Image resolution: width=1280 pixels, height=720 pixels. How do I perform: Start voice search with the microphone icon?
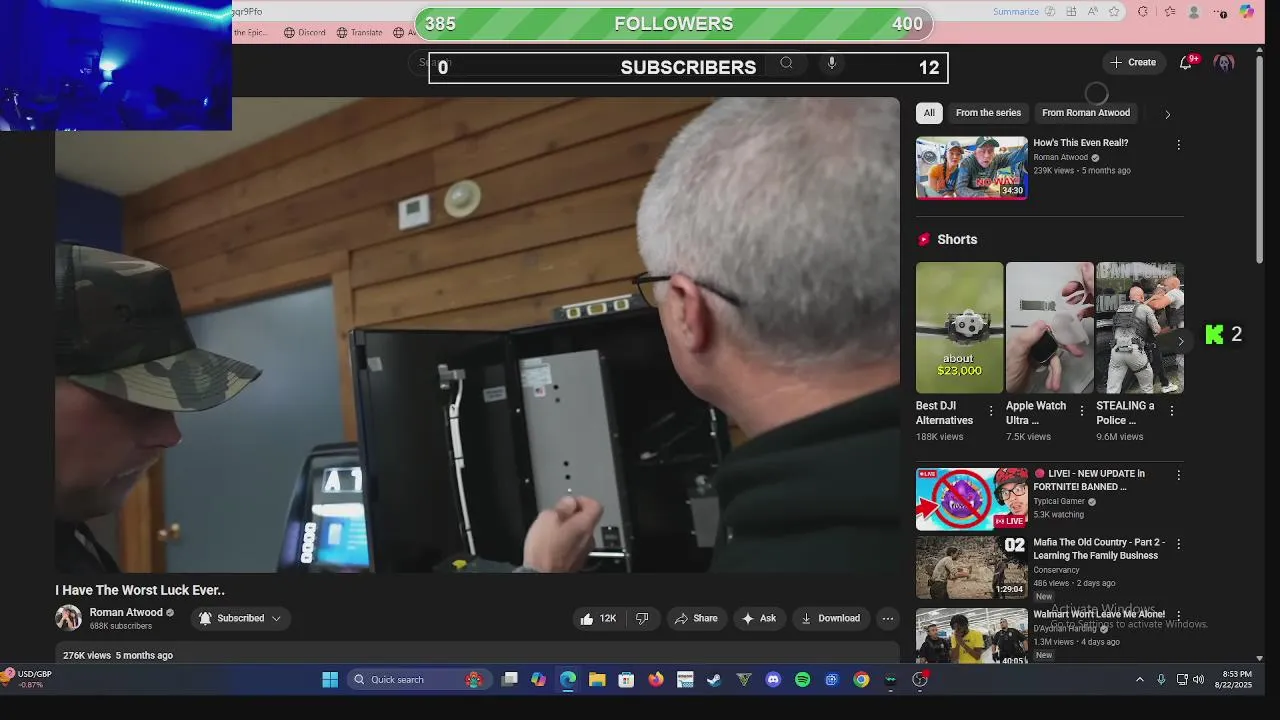(x=831, y=63)
